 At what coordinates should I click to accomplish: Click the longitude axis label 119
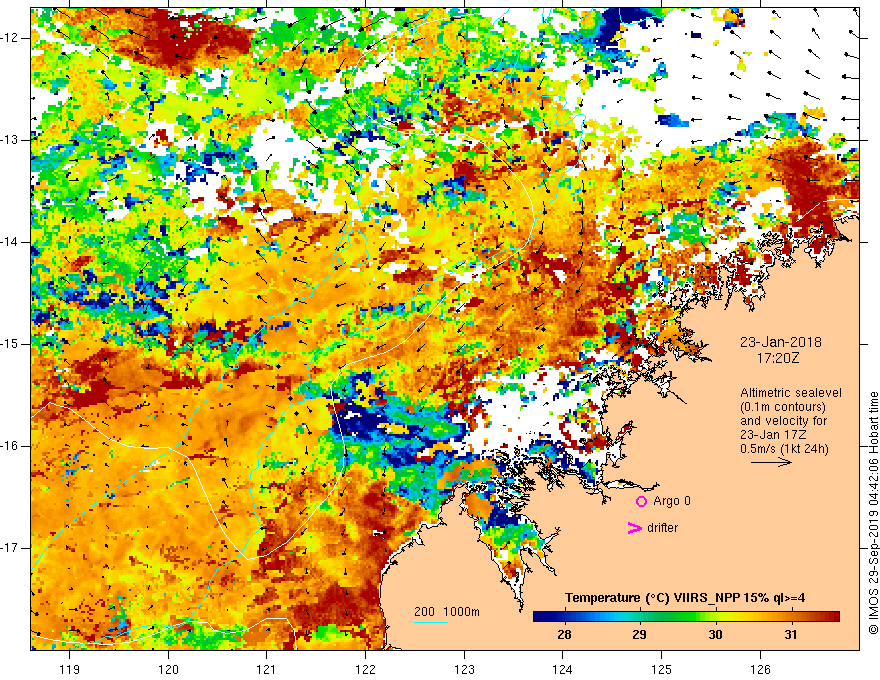[x=70, y=669]
